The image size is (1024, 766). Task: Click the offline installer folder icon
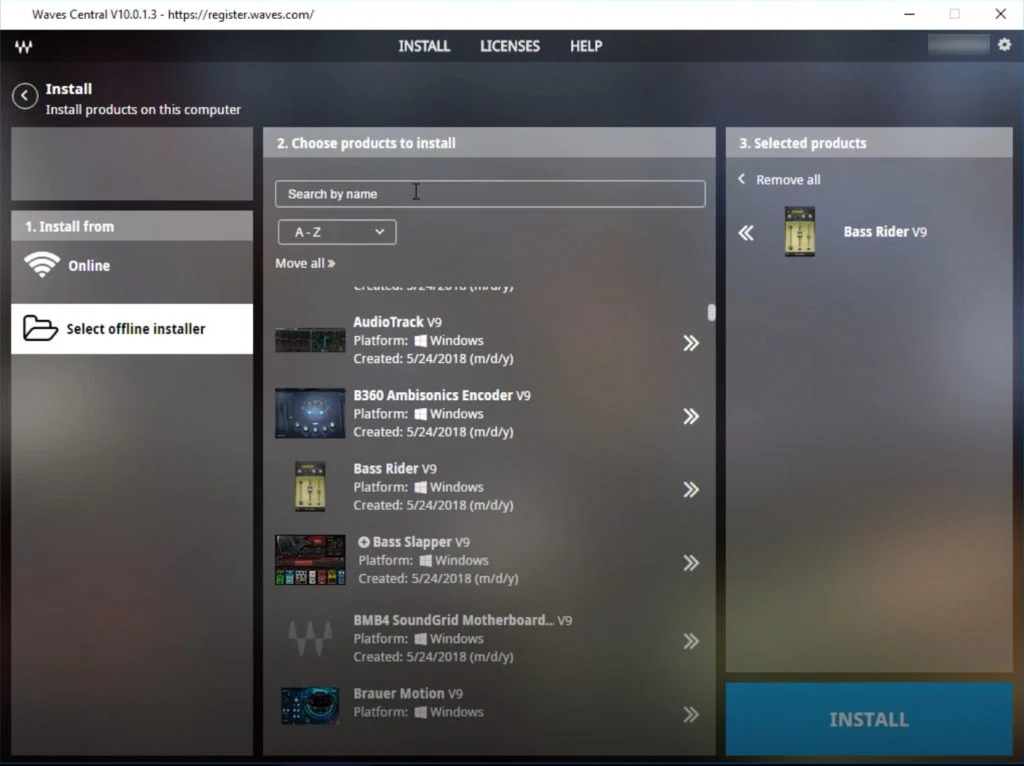click(x=40, y=328)
